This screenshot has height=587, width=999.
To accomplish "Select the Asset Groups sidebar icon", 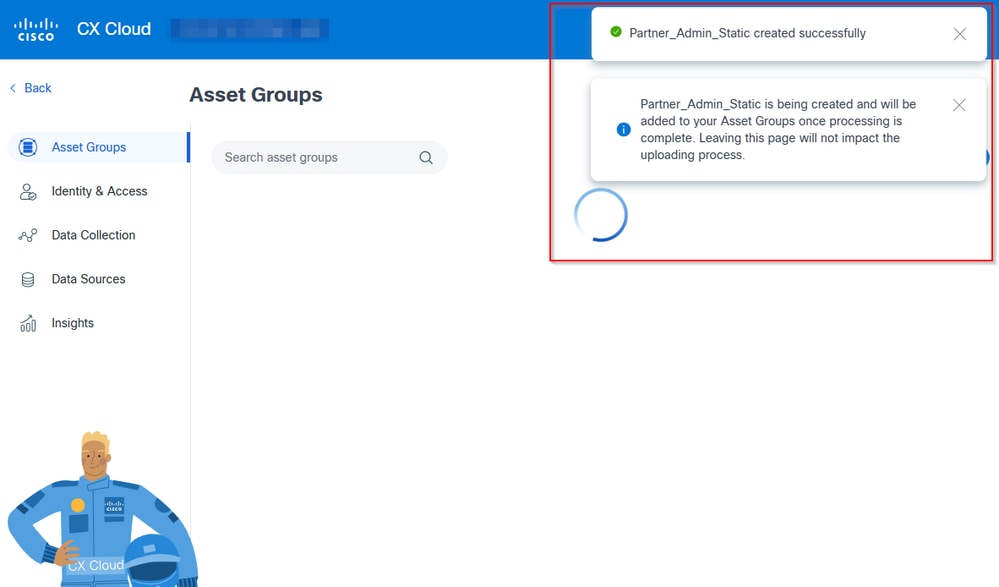I will coord(27,147).
